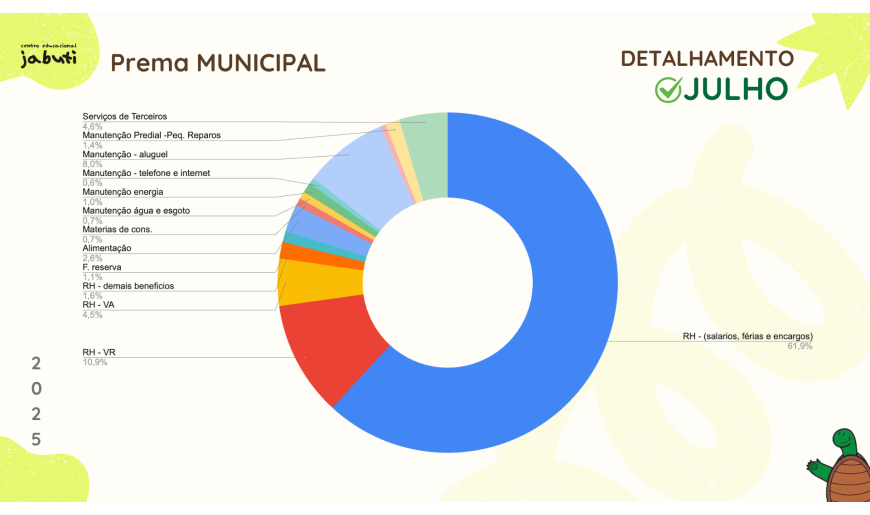Click the RH - demais benefícios label
The width and height of the screenshot is (870, 515).
click(x=128, y=286)
